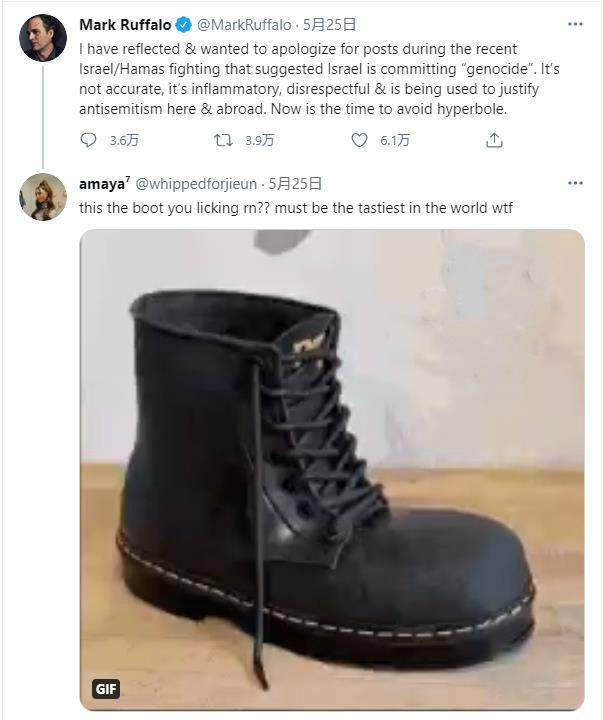Retweet Mark Ruffalo's apology tweet
The image size is (603, 720).
[x=224, y=142]
